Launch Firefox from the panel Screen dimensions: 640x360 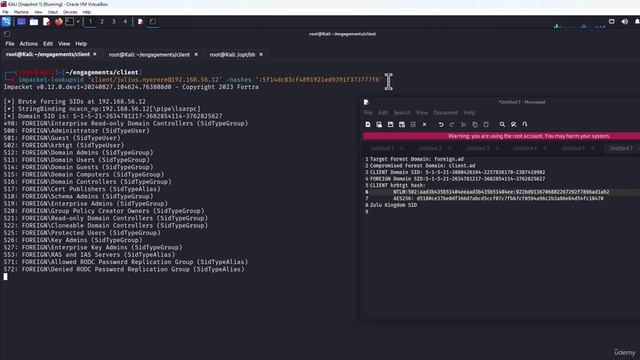58,22
